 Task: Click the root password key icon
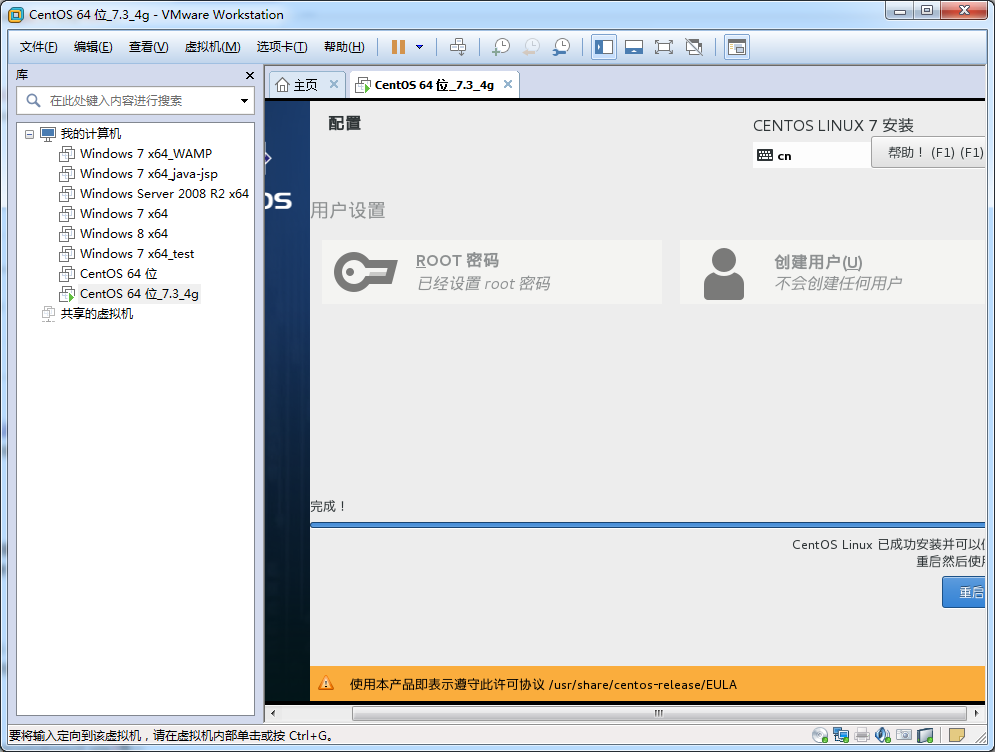[x=366, y=272]
